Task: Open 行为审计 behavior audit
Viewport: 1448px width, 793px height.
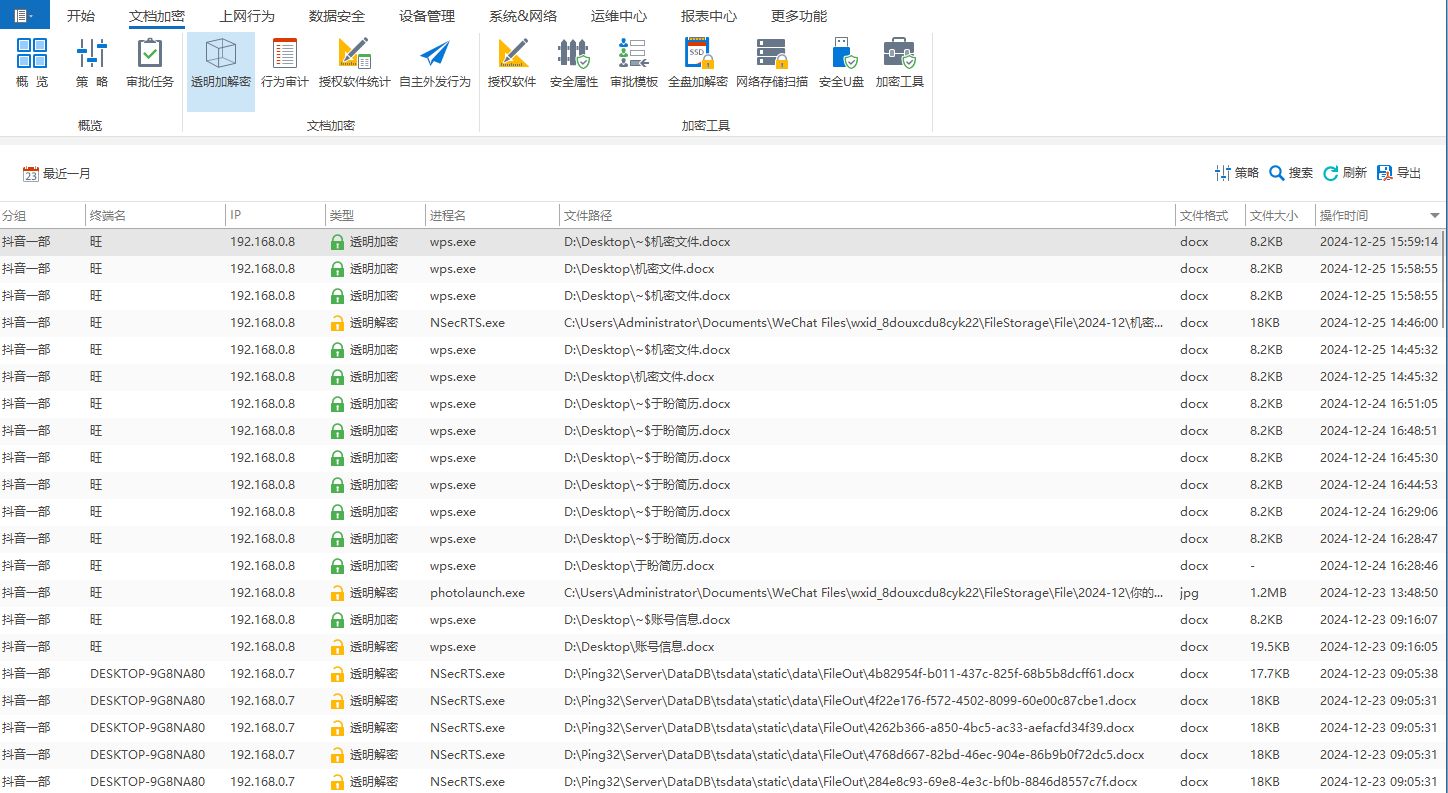Action: point(285,63)
